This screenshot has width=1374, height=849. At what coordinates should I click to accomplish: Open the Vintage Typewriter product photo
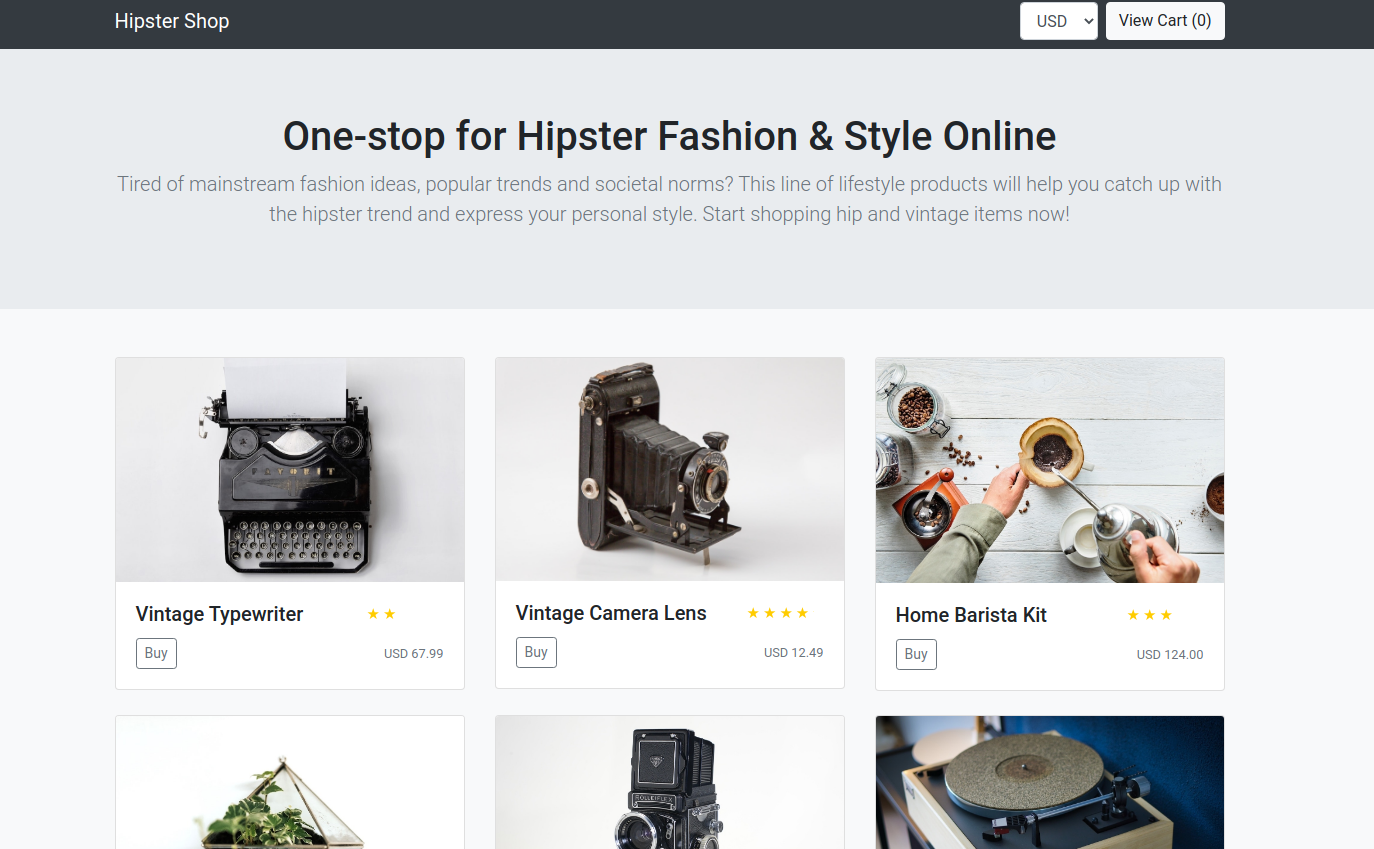[x=290, y=470]
